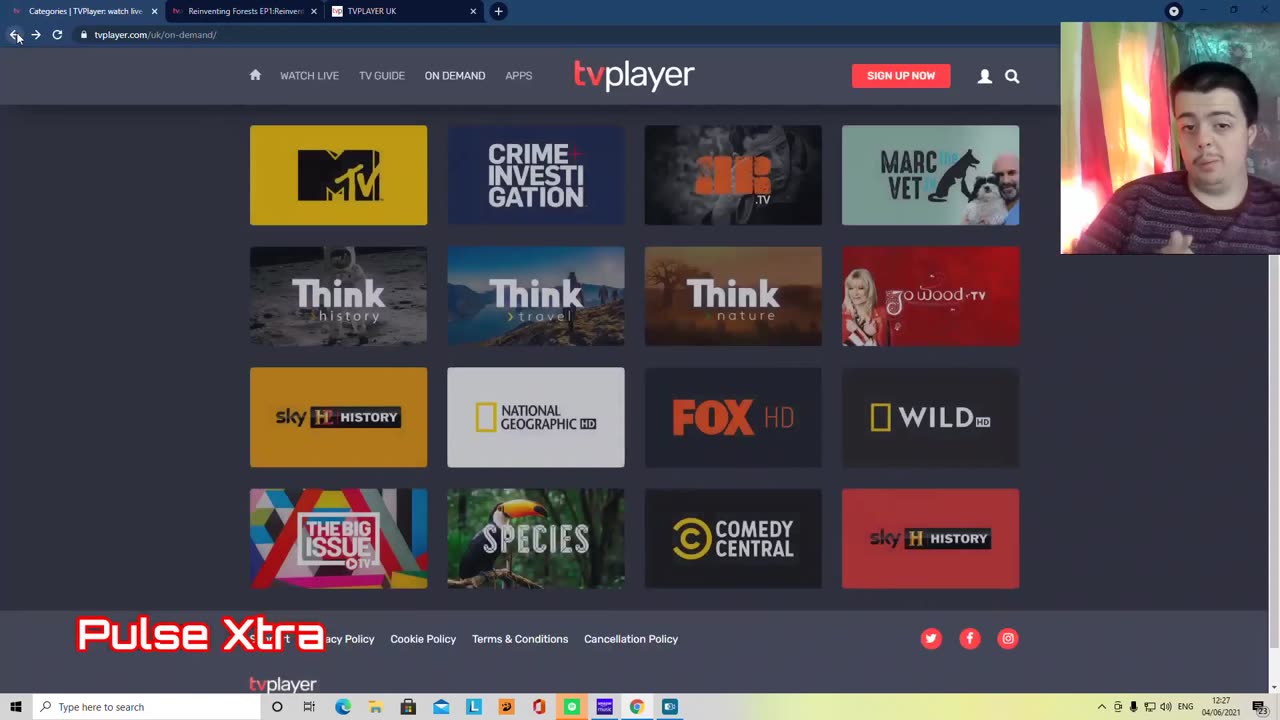Screen dimensions: 1280x720
Task: Reload the current page
Action: [57, 35]
